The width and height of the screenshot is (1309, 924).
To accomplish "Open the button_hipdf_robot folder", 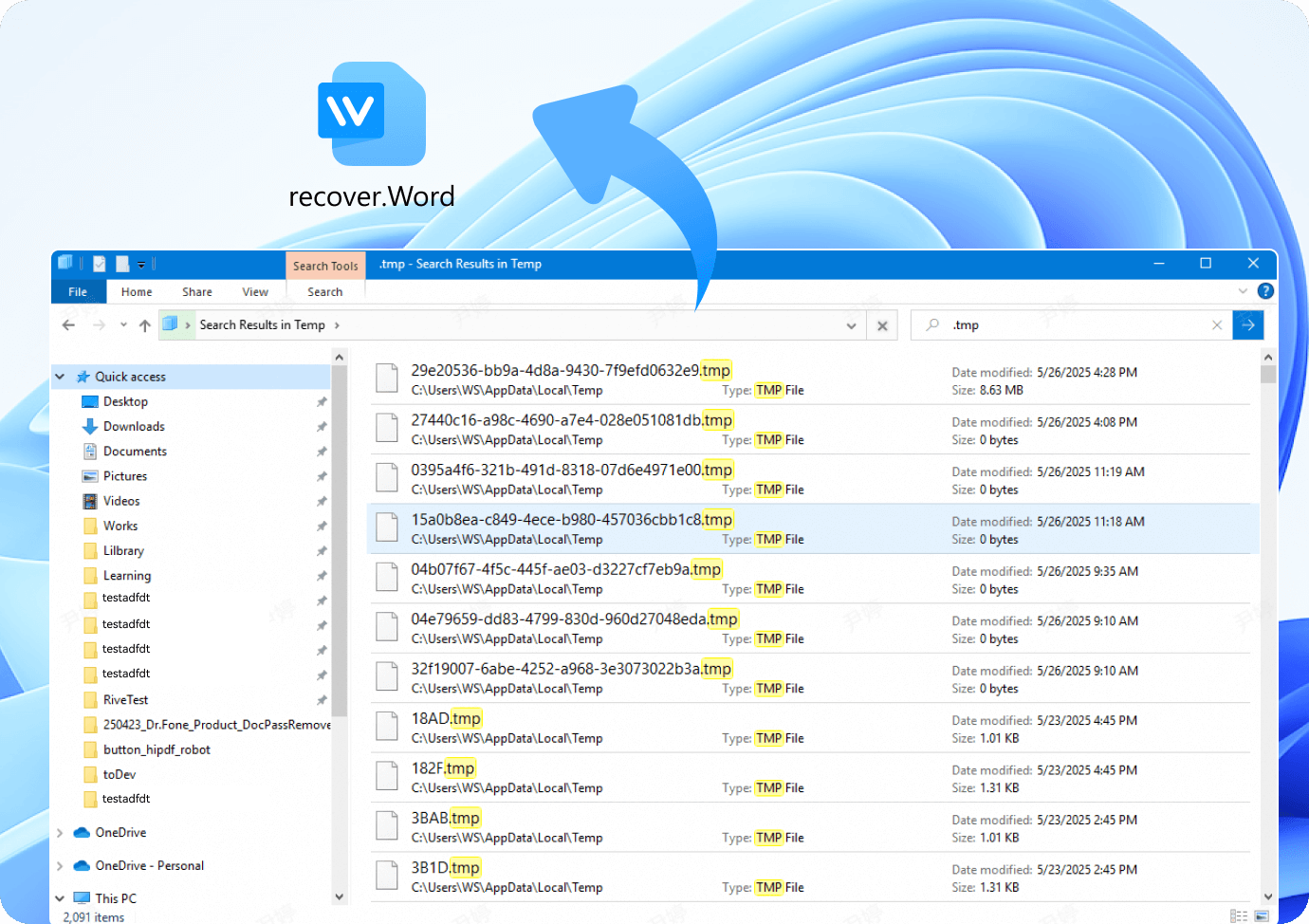I will [x=157, y=749].
